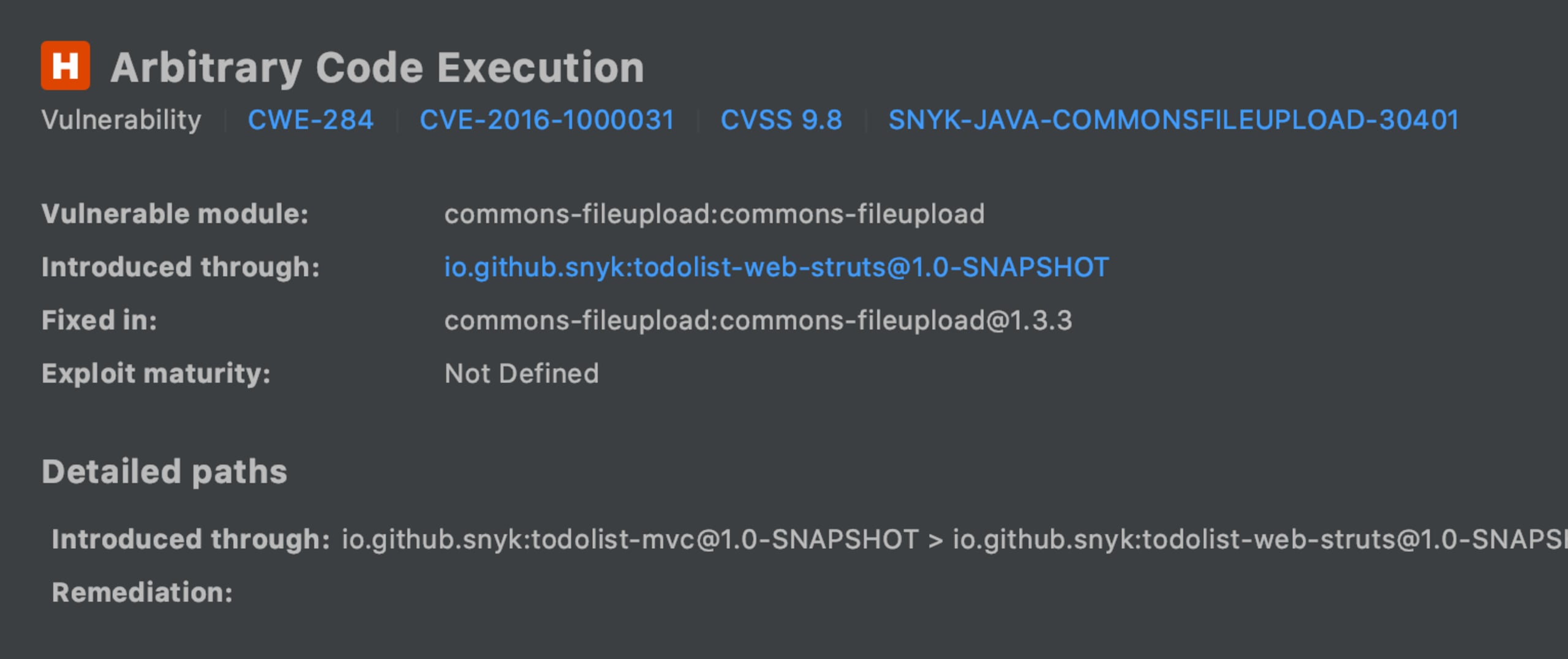Screen dimensions: 1568x659
Task: Click the Not Defined exploit maturity value
Action: pos(522,374)
